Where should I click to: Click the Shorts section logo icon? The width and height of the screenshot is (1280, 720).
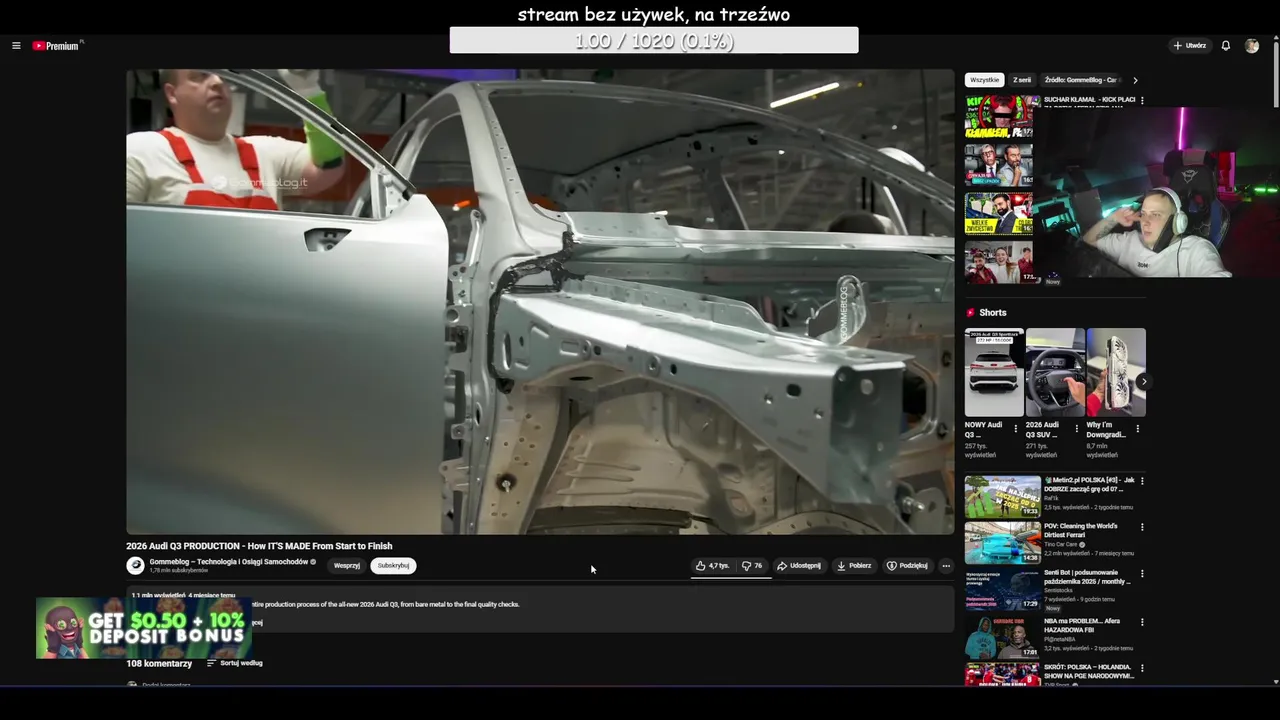pyautogui.click(x=970, y=313)
